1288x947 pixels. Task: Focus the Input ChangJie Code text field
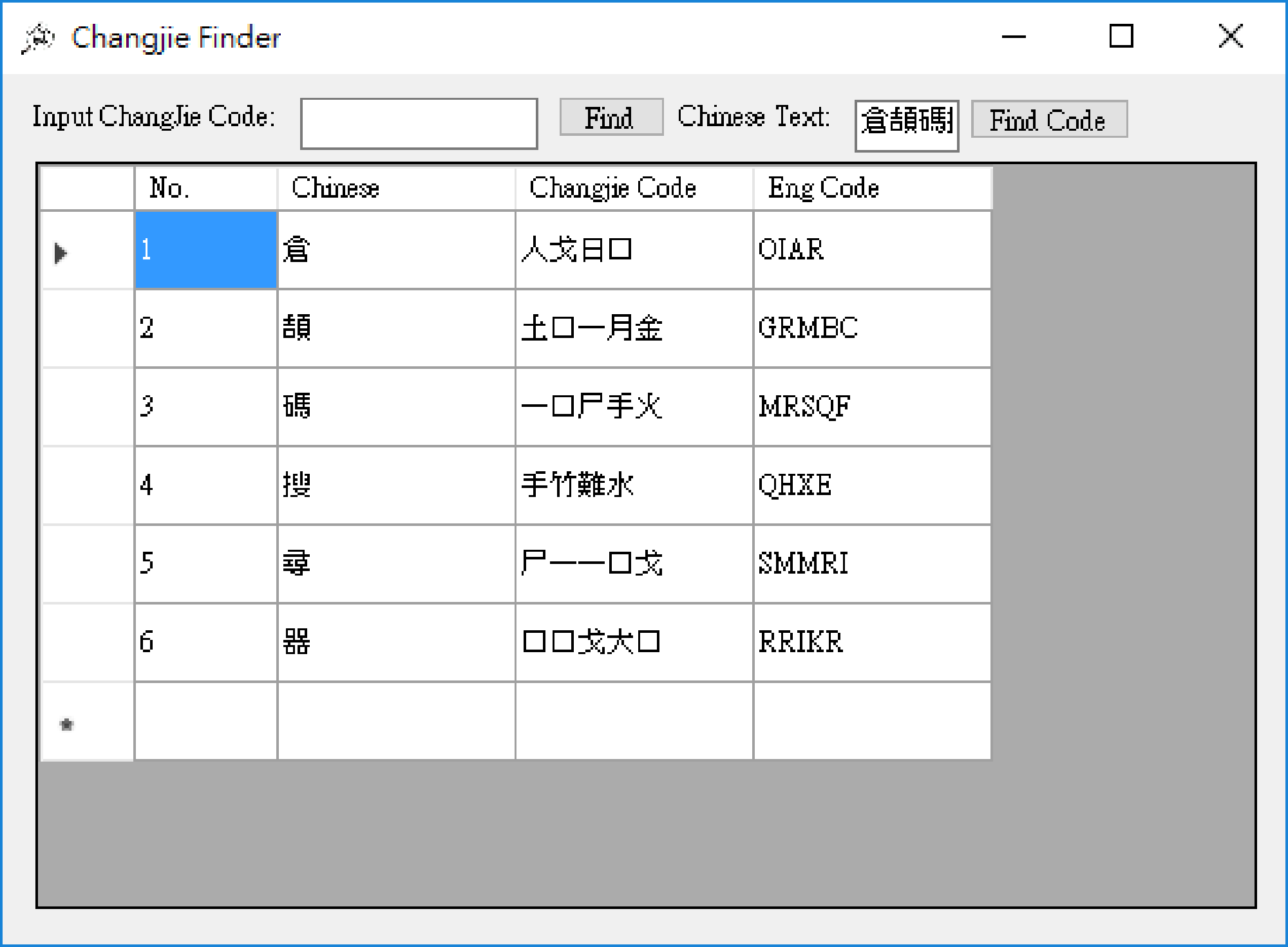click(x=419, y=124)
